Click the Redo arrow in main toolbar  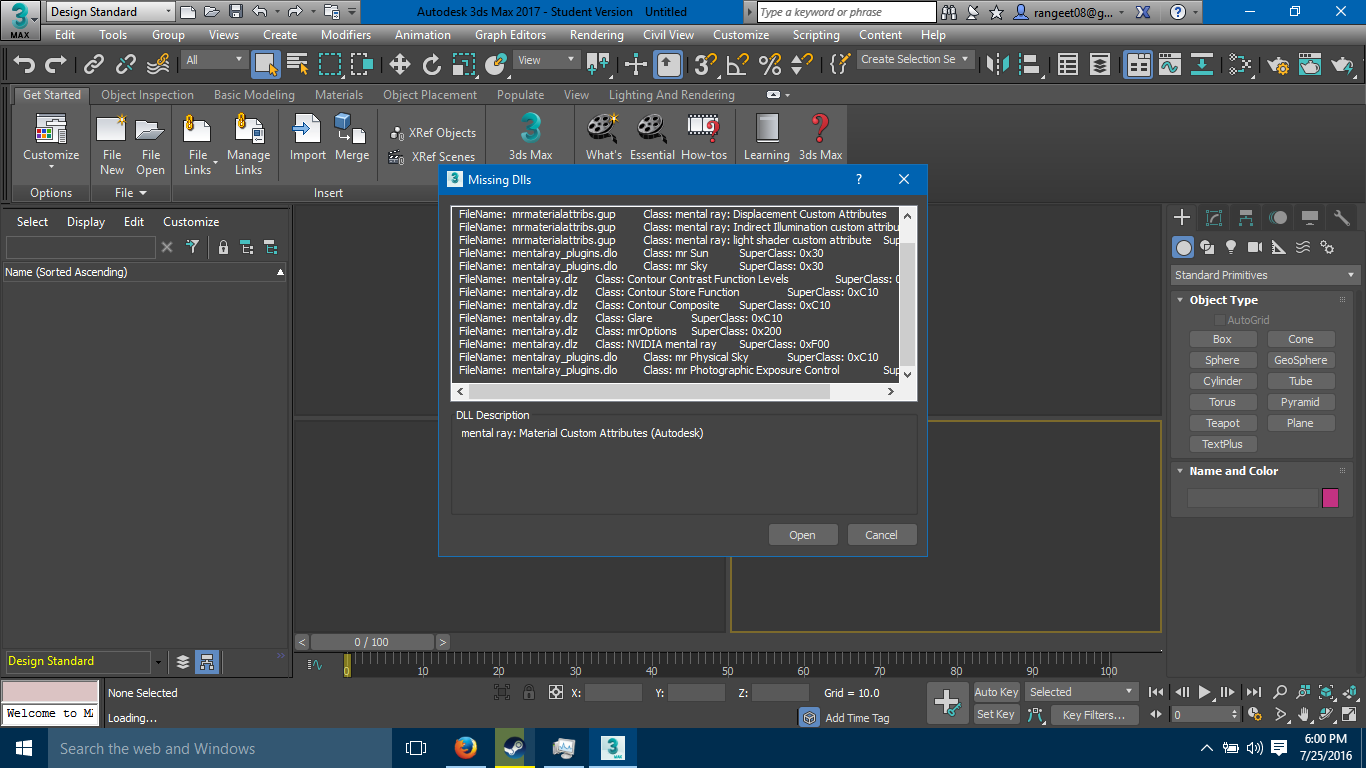pyautogui.click(x=56, y=65)
